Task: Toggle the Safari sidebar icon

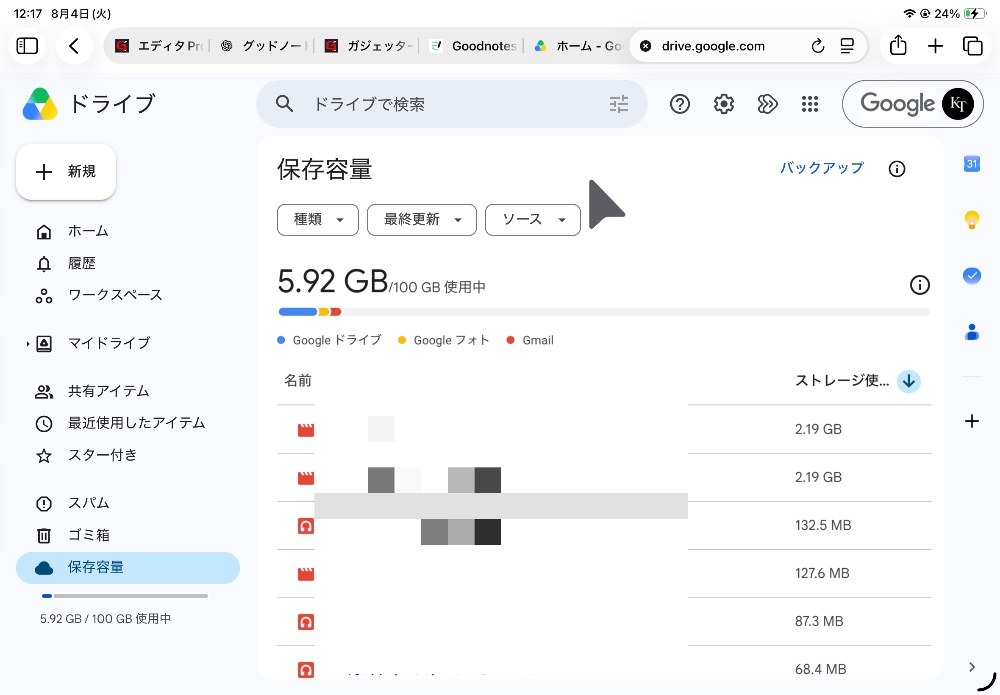Action: click(27, 46)
